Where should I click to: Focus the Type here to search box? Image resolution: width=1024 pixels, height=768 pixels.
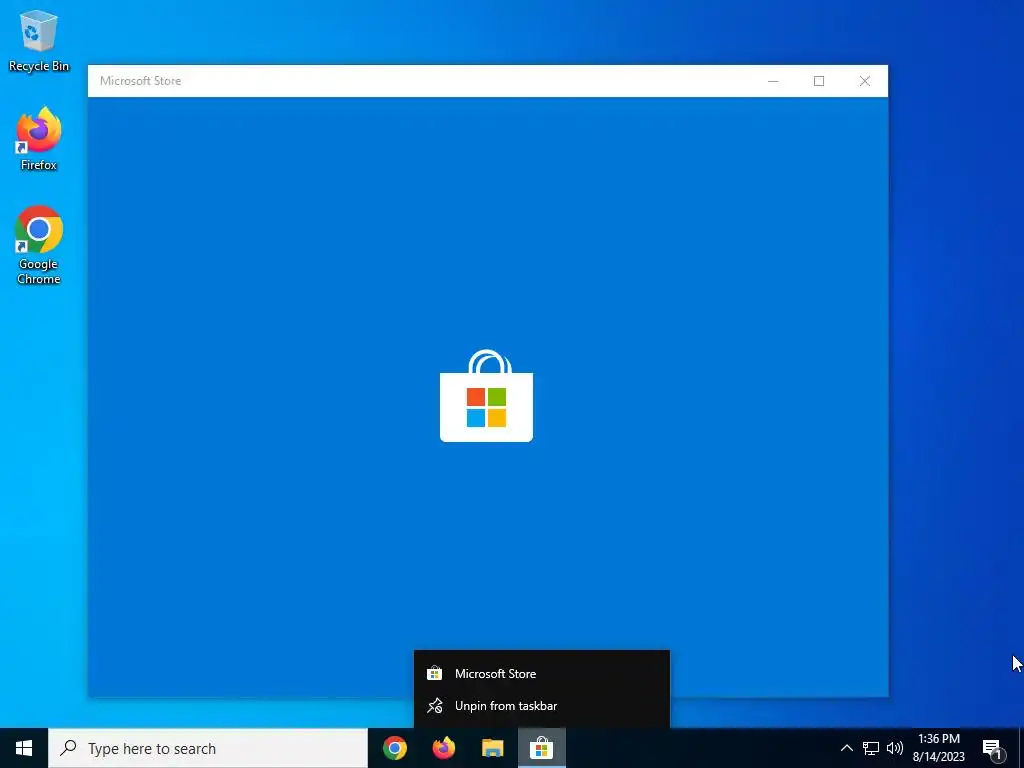208,748
